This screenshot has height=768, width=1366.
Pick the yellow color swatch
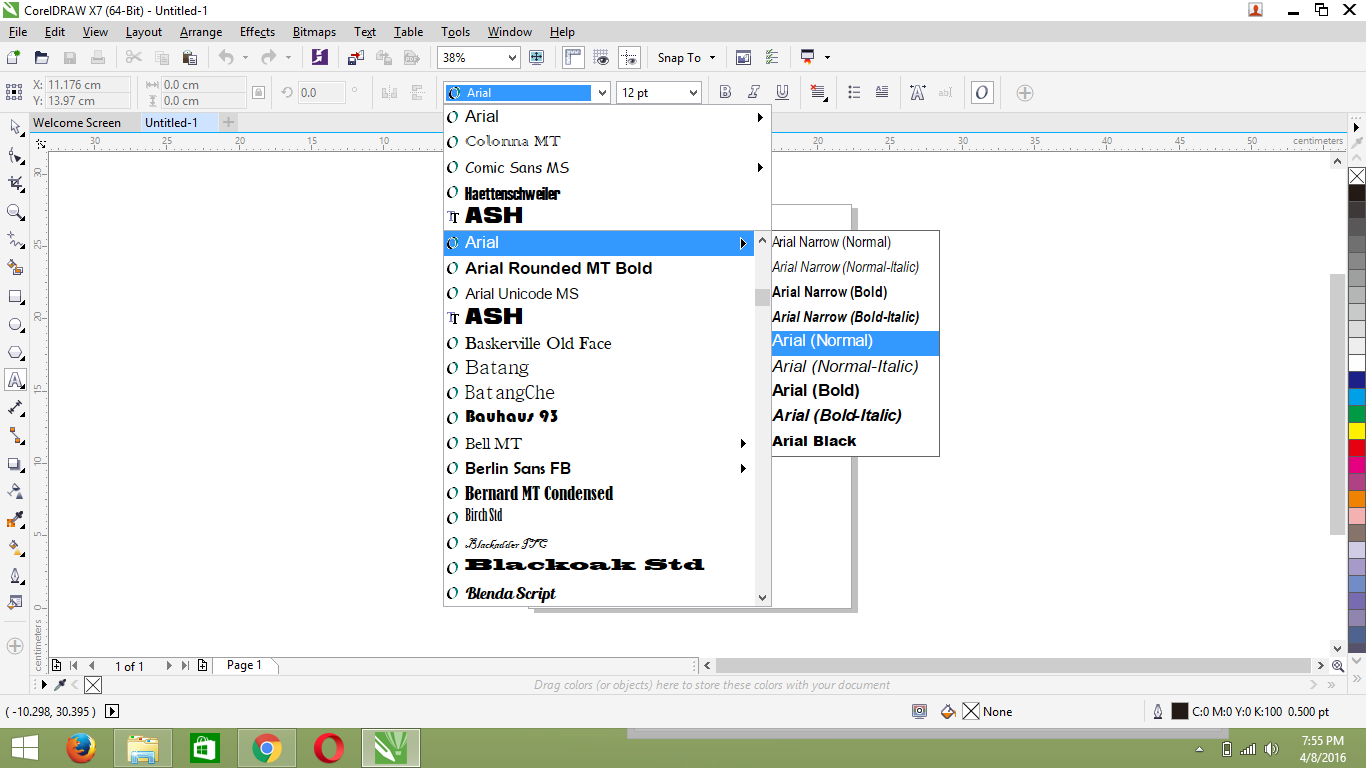(x=1357, y=430)
